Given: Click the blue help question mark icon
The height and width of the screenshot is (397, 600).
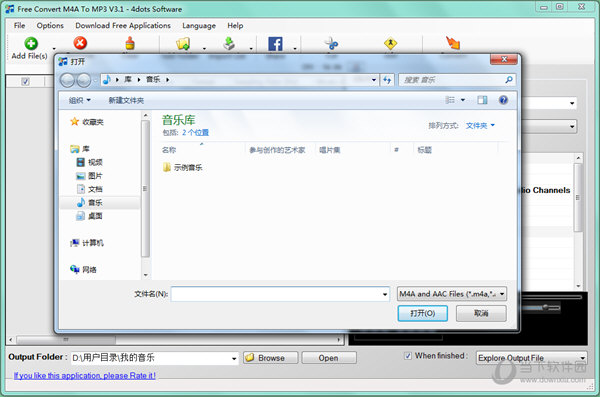Looking at the screenshot, I should coord(503,100).
